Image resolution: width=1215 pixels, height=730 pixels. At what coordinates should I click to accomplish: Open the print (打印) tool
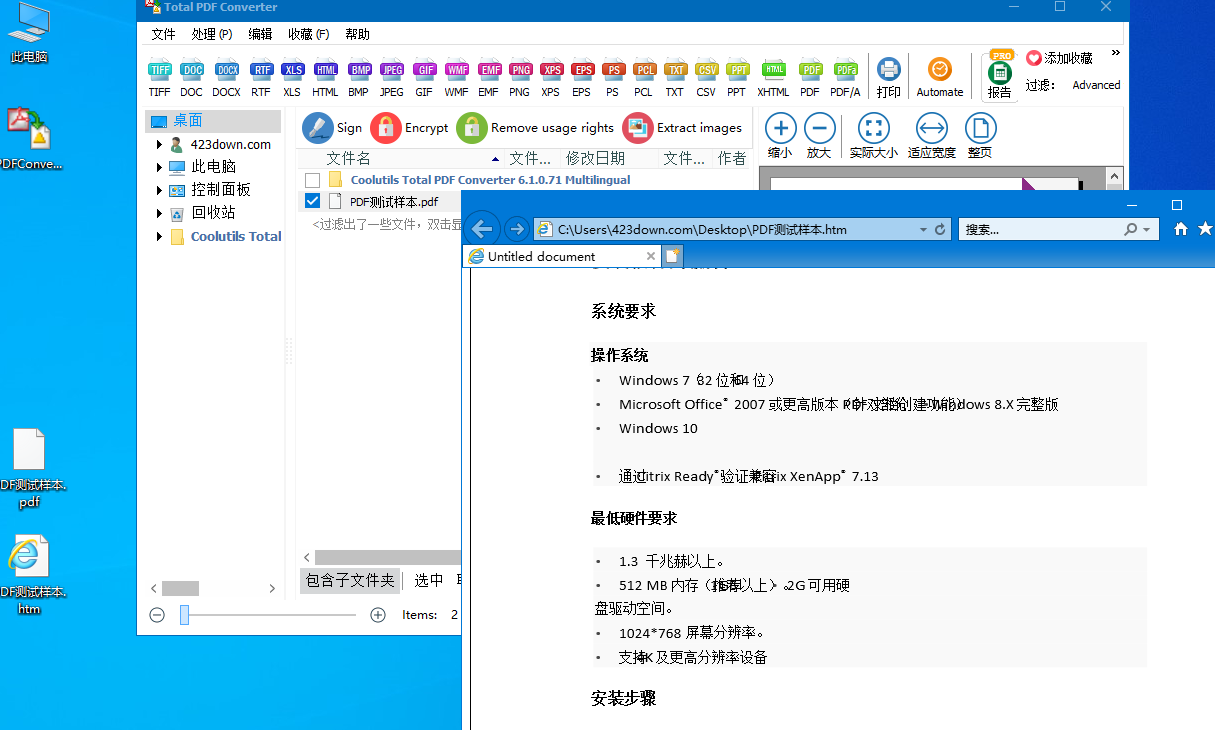(889, 78)
